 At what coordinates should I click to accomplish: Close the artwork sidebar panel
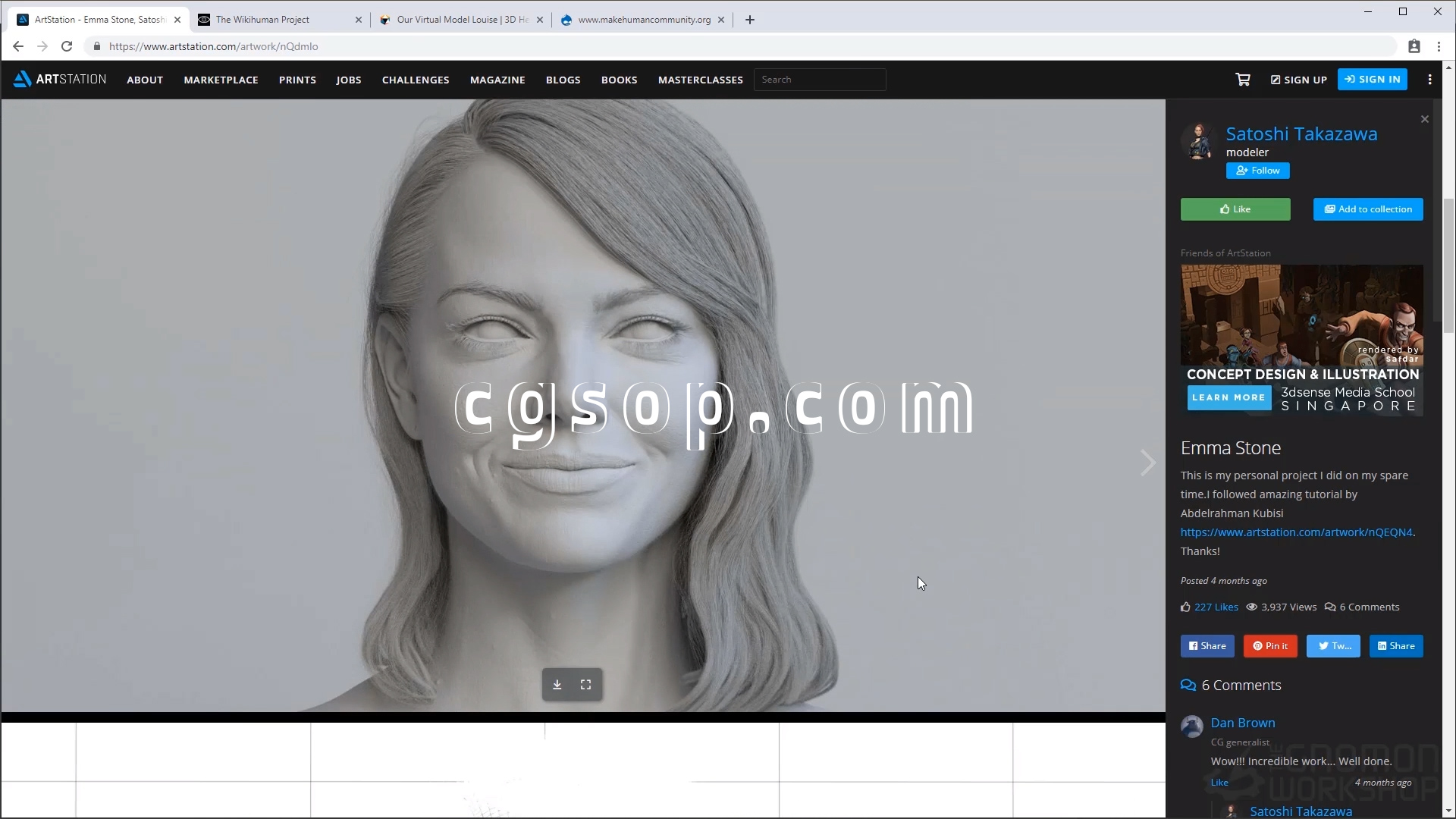[x=1424, y=119]
